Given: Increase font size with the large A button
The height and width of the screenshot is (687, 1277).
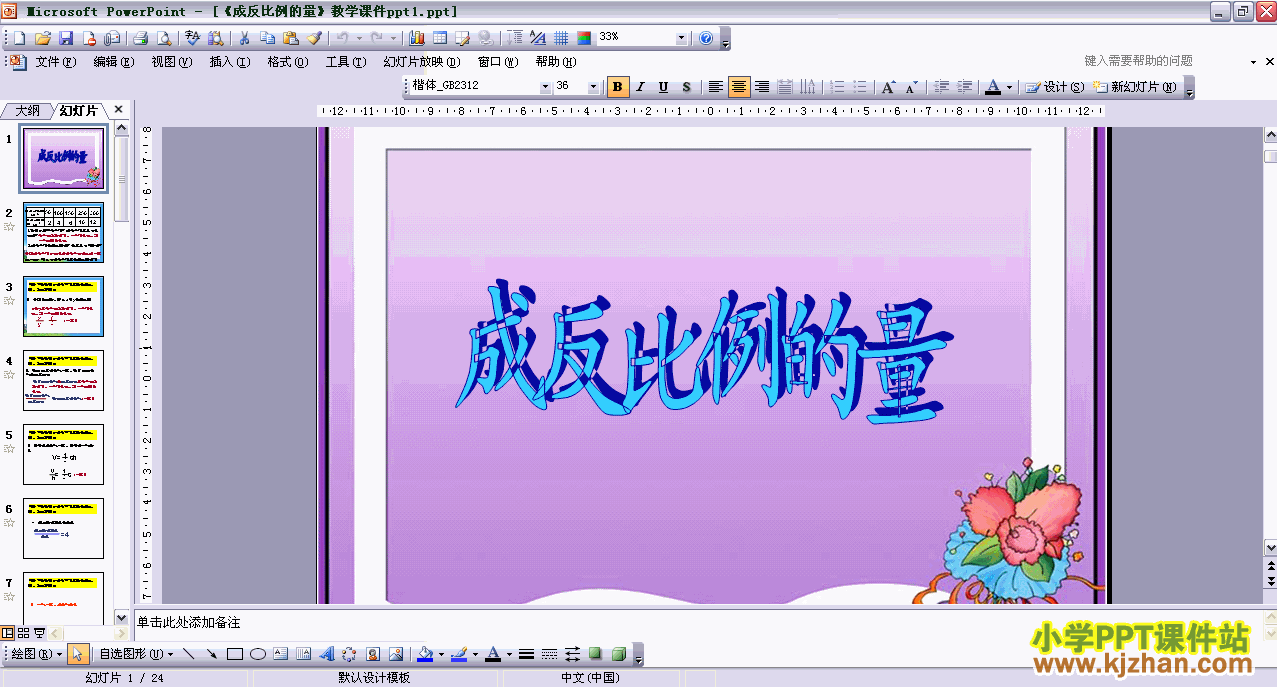Looking at the screenshot, I should (888, 87).
